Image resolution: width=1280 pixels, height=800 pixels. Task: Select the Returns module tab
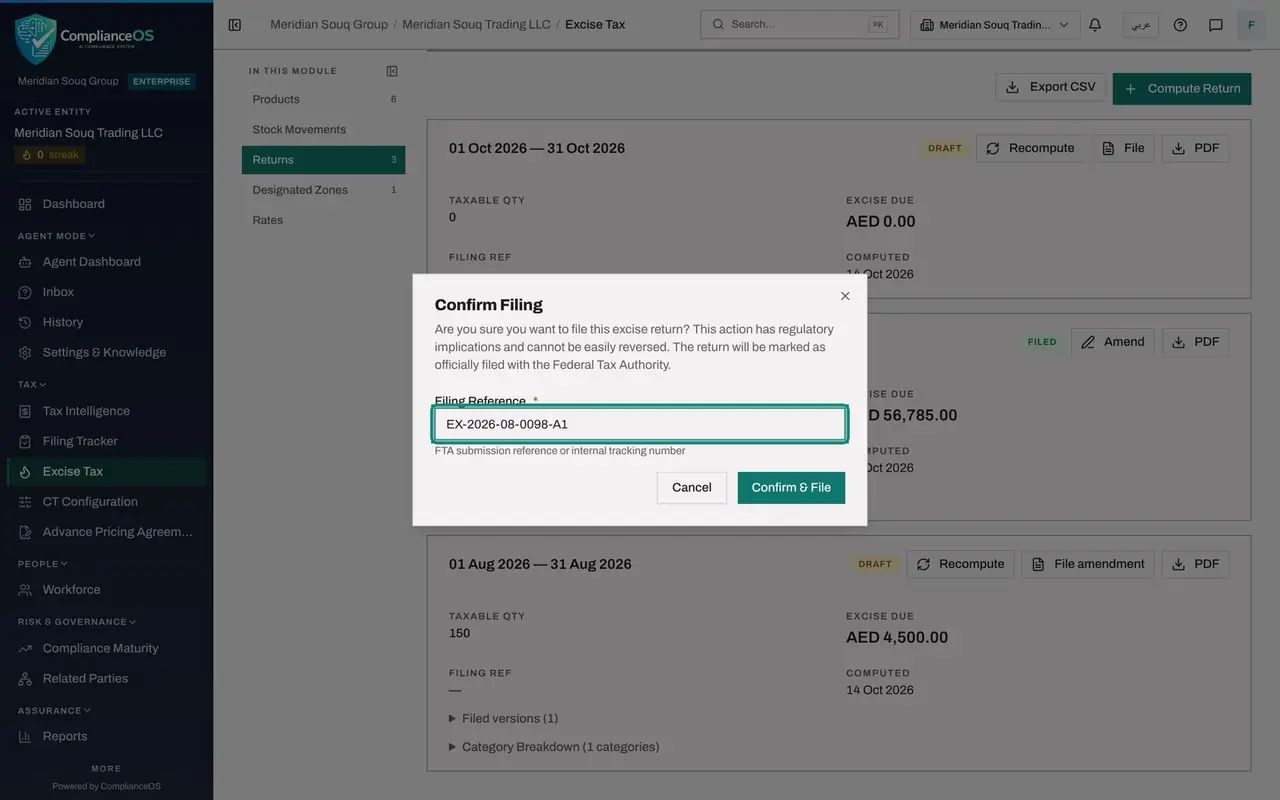pyautogui.click(x=323, y=160)
